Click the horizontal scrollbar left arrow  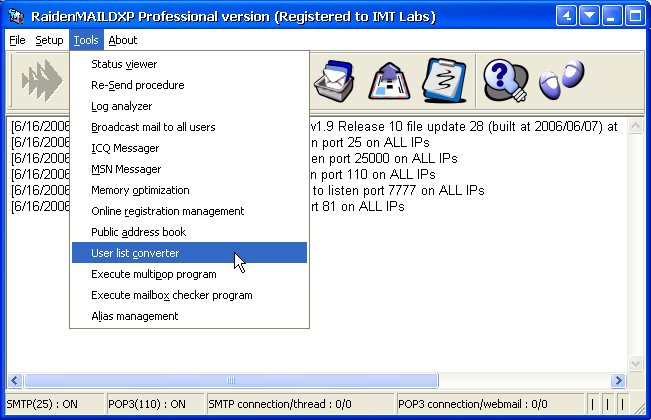coord(15,381)
